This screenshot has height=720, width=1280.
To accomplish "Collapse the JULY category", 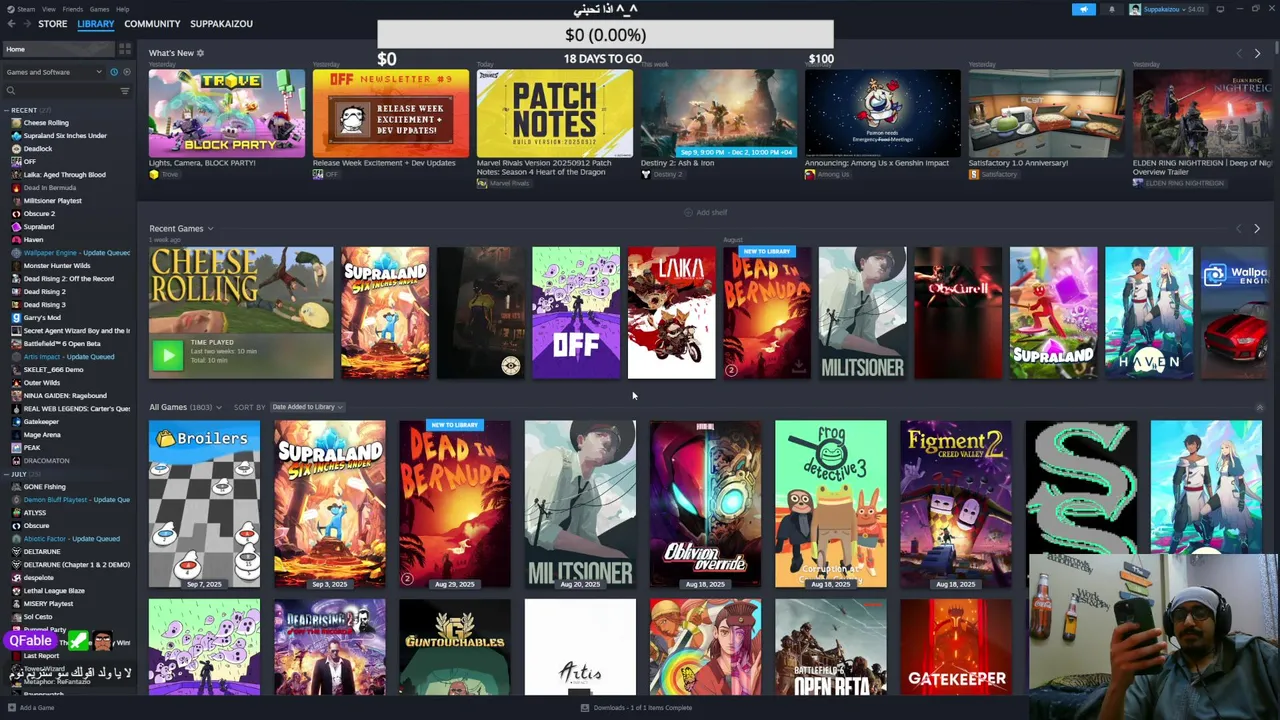I will 7,474.
